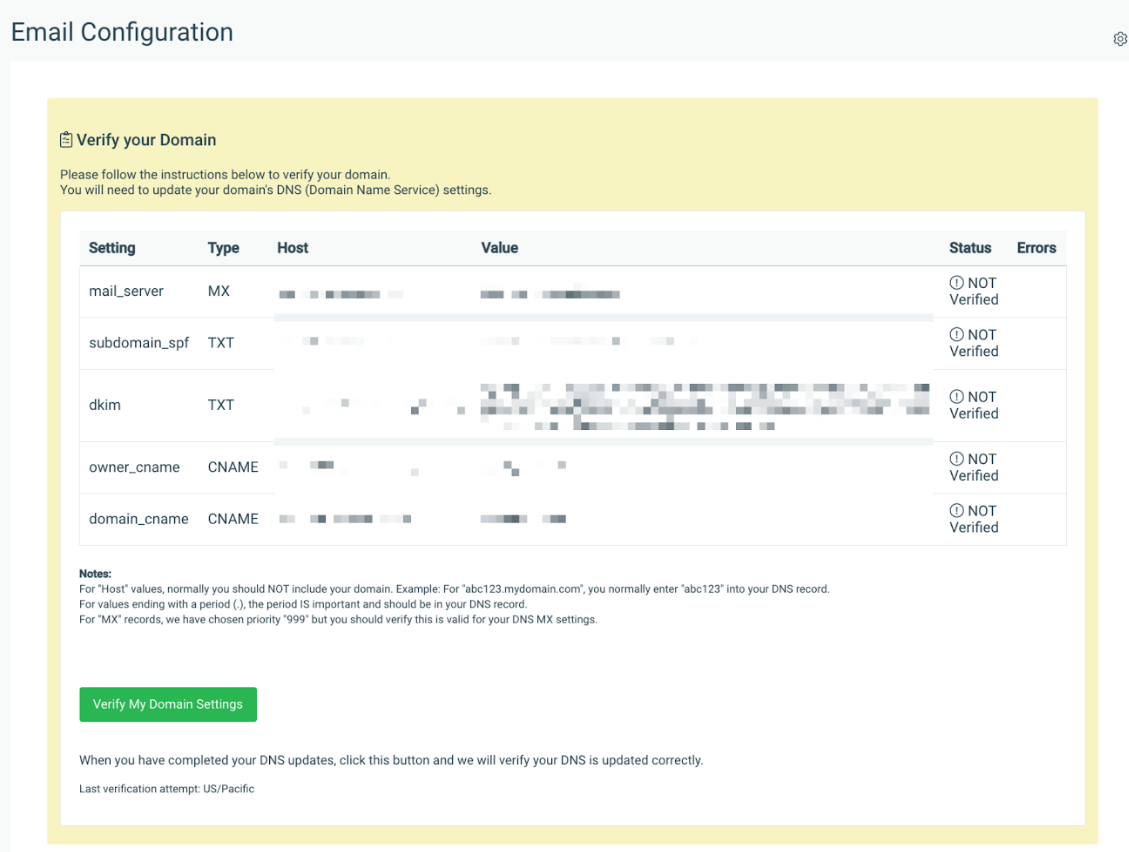
Task: Click the clipboard icon beside Verify your Domain
Action: (66, 140)
